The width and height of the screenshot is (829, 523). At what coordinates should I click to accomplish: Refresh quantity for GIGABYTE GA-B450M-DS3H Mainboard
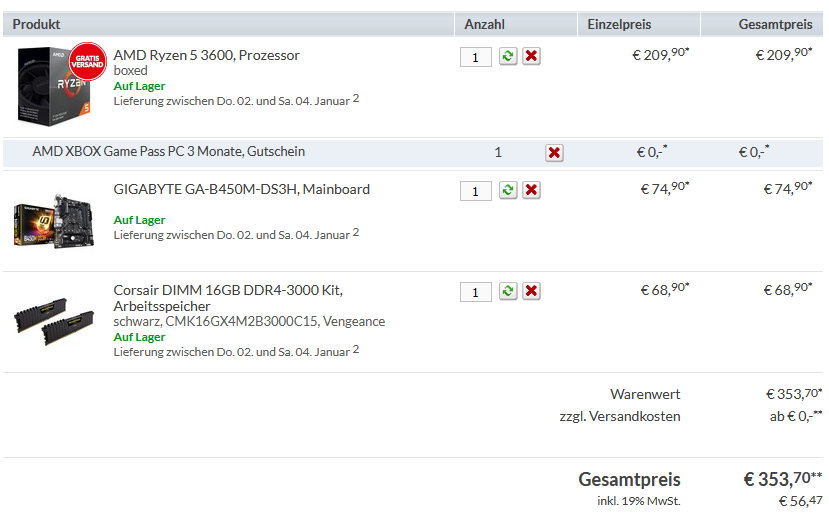(x=508, y=190)
